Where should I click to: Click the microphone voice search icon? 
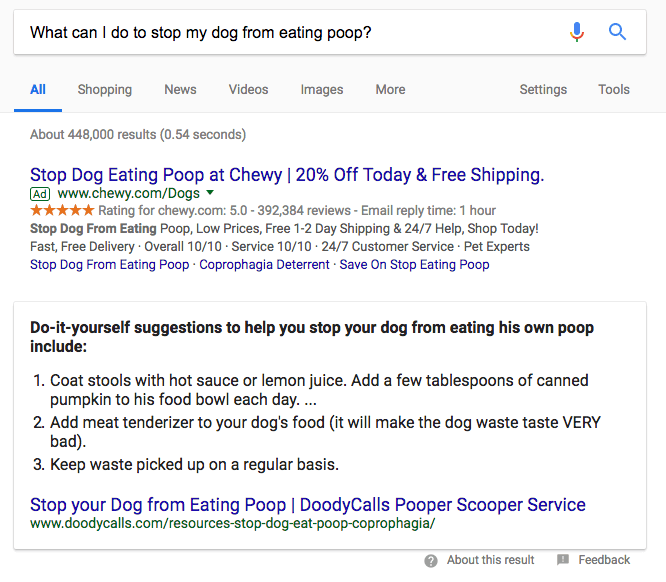tap(577, 32)
